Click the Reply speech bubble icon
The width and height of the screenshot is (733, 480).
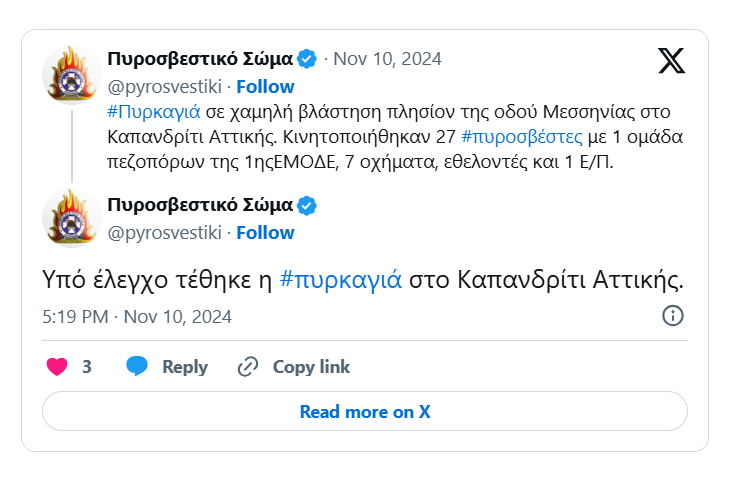click(x=137, y=367)
